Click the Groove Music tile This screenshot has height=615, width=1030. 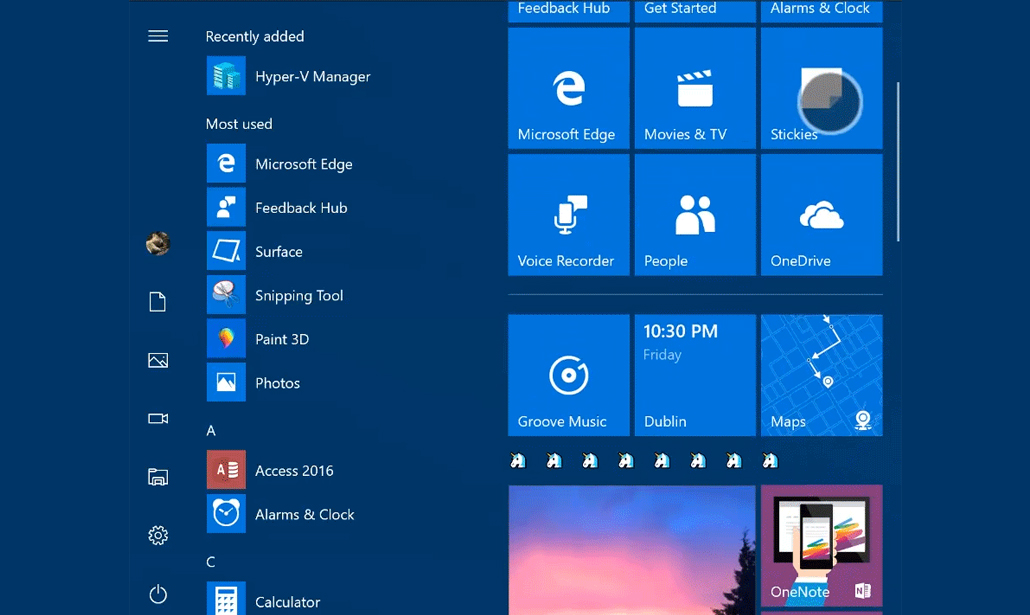point(569,376)
